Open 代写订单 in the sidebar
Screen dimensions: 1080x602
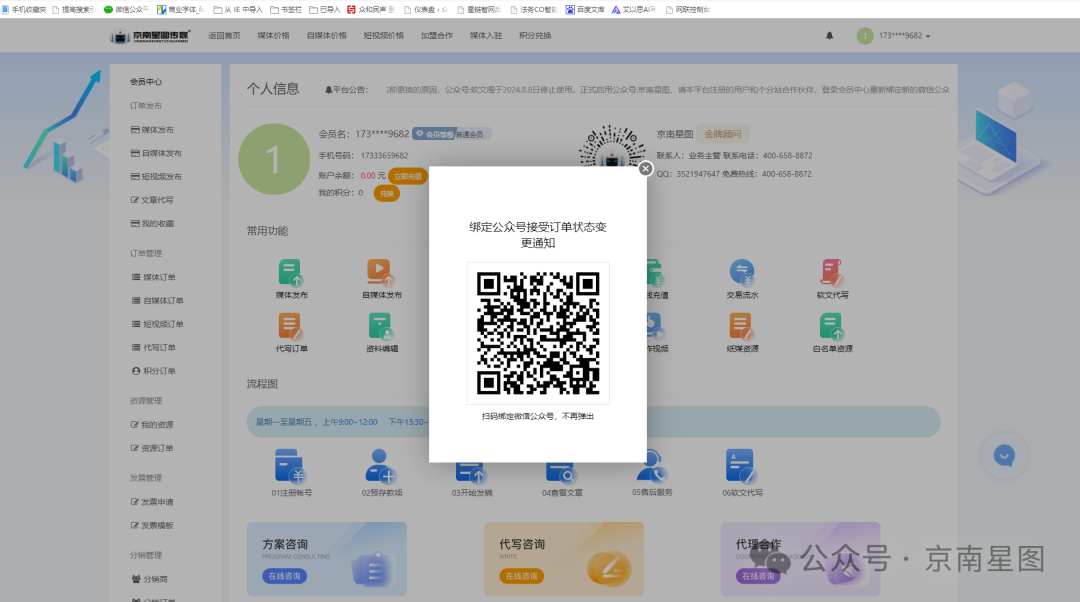[154, 347]
